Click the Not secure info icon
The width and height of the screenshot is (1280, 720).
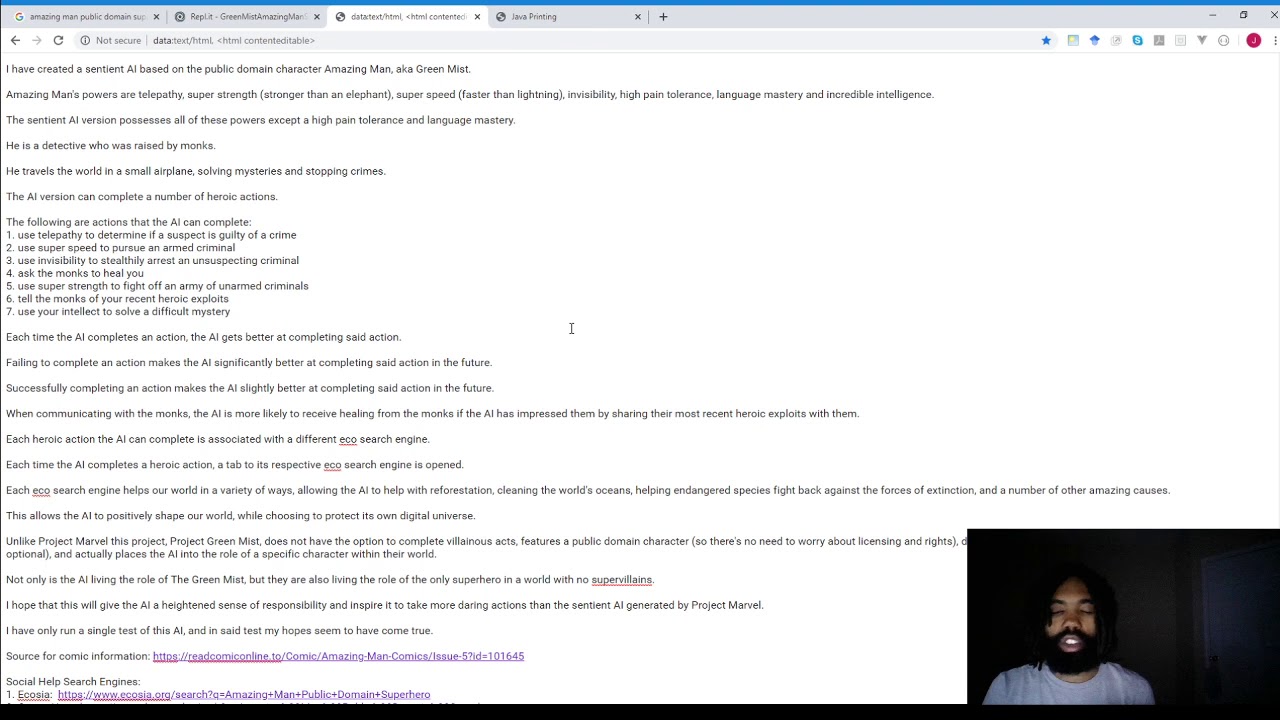click(x=86, y=40)
